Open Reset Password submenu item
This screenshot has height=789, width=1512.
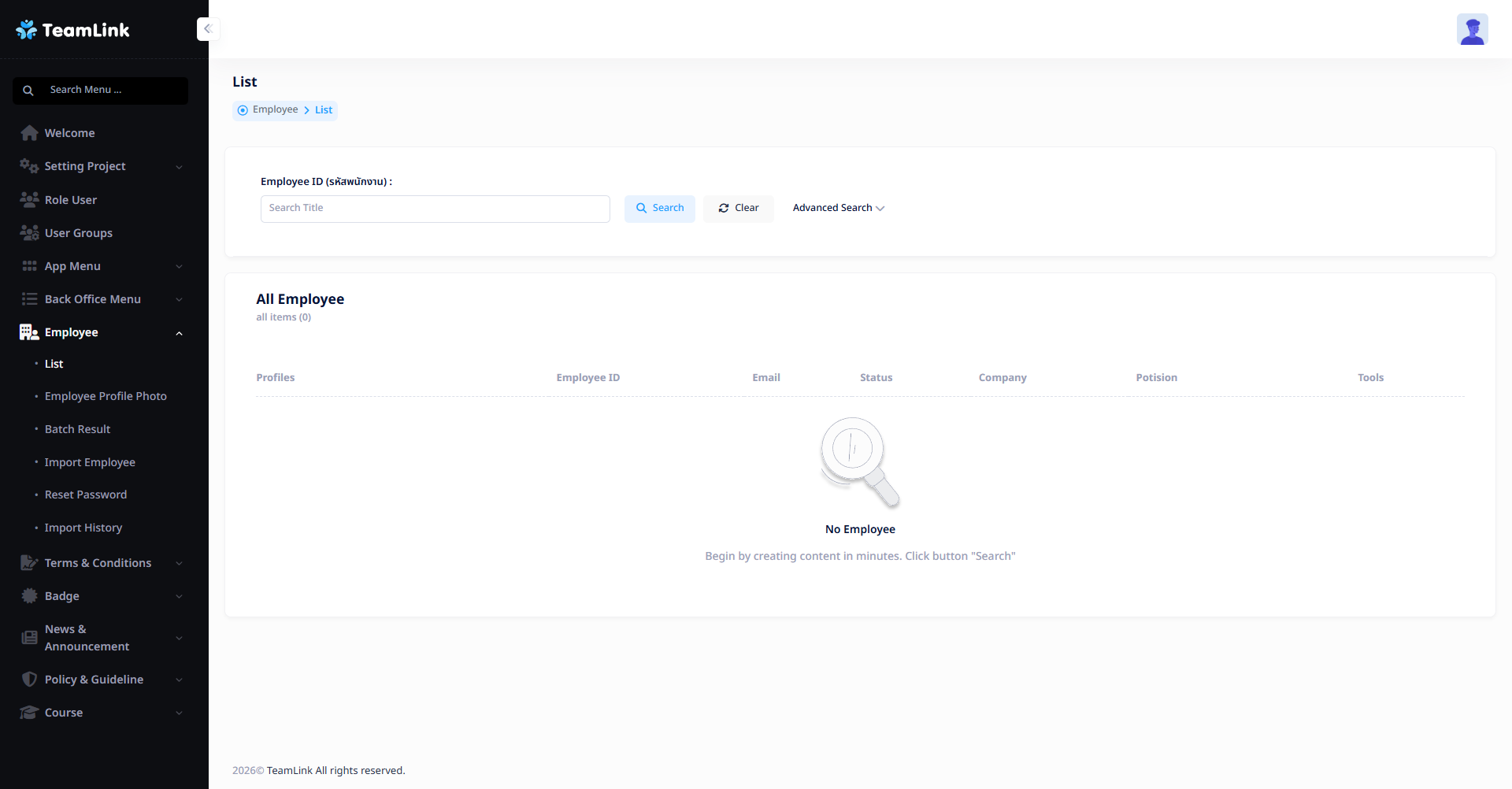[86, 495]
